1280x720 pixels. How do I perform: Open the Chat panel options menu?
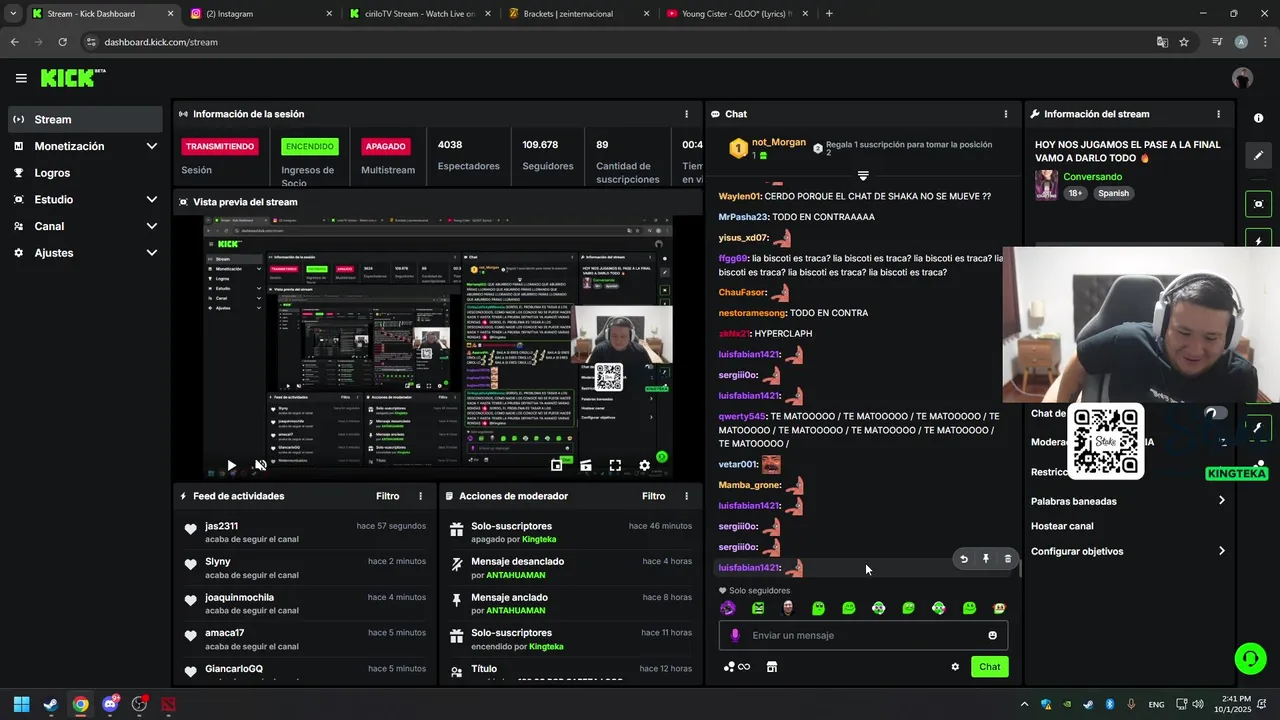point(1006,114)
